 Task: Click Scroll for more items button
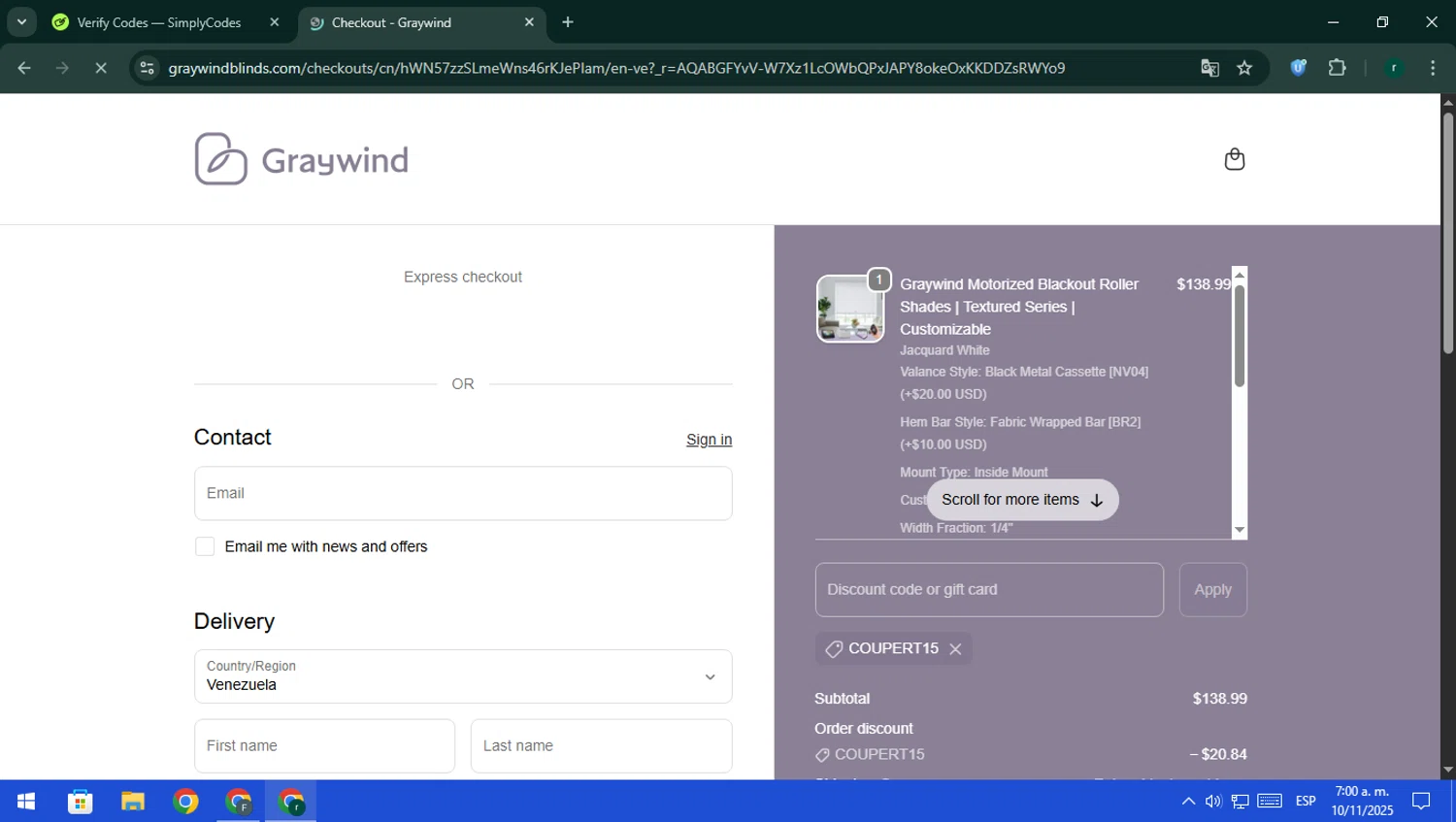coord(1022,500)
